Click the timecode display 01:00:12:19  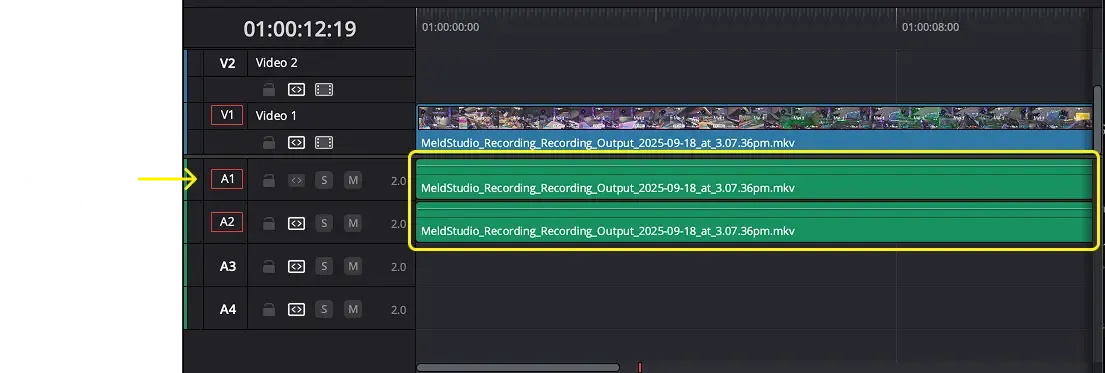click(x=300, y=29)
